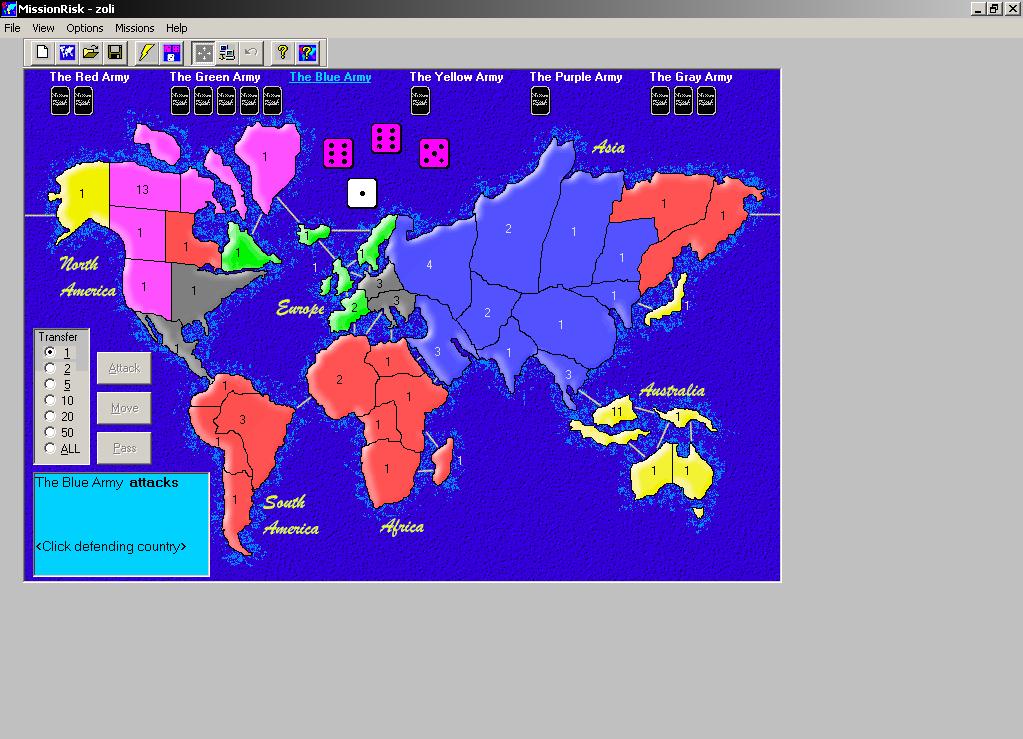Screen dimensions: 1023x739
Task: Open the Options menu
Action: click(85, 28)
